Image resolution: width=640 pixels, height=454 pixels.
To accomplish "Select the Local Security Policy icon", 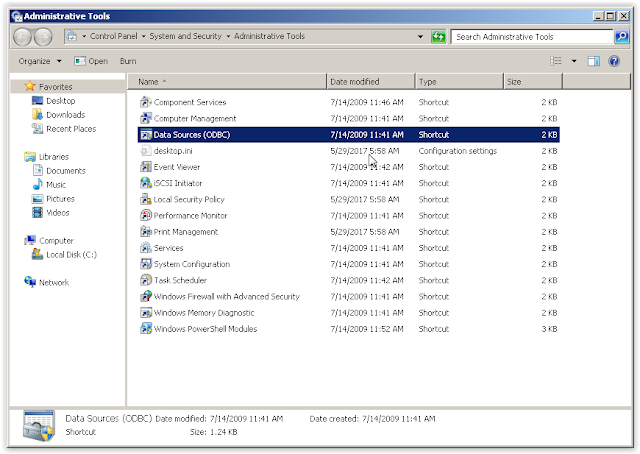I will click(146, 199).
